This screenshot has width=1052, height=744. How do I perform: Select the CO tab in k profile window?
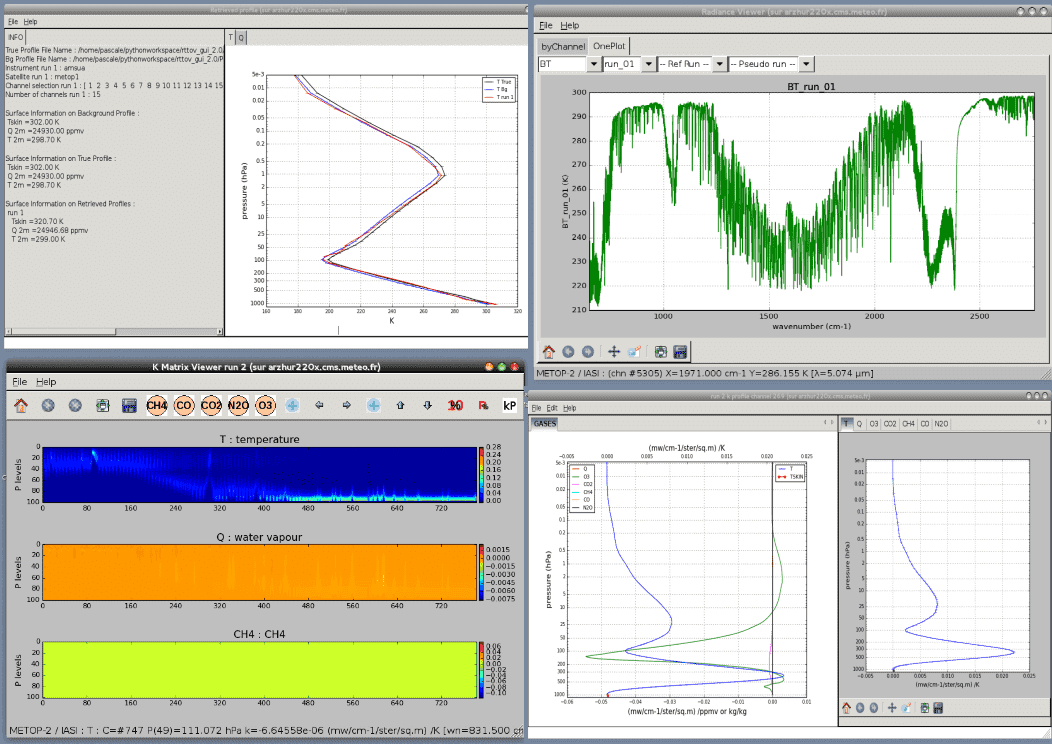[925, 424]
